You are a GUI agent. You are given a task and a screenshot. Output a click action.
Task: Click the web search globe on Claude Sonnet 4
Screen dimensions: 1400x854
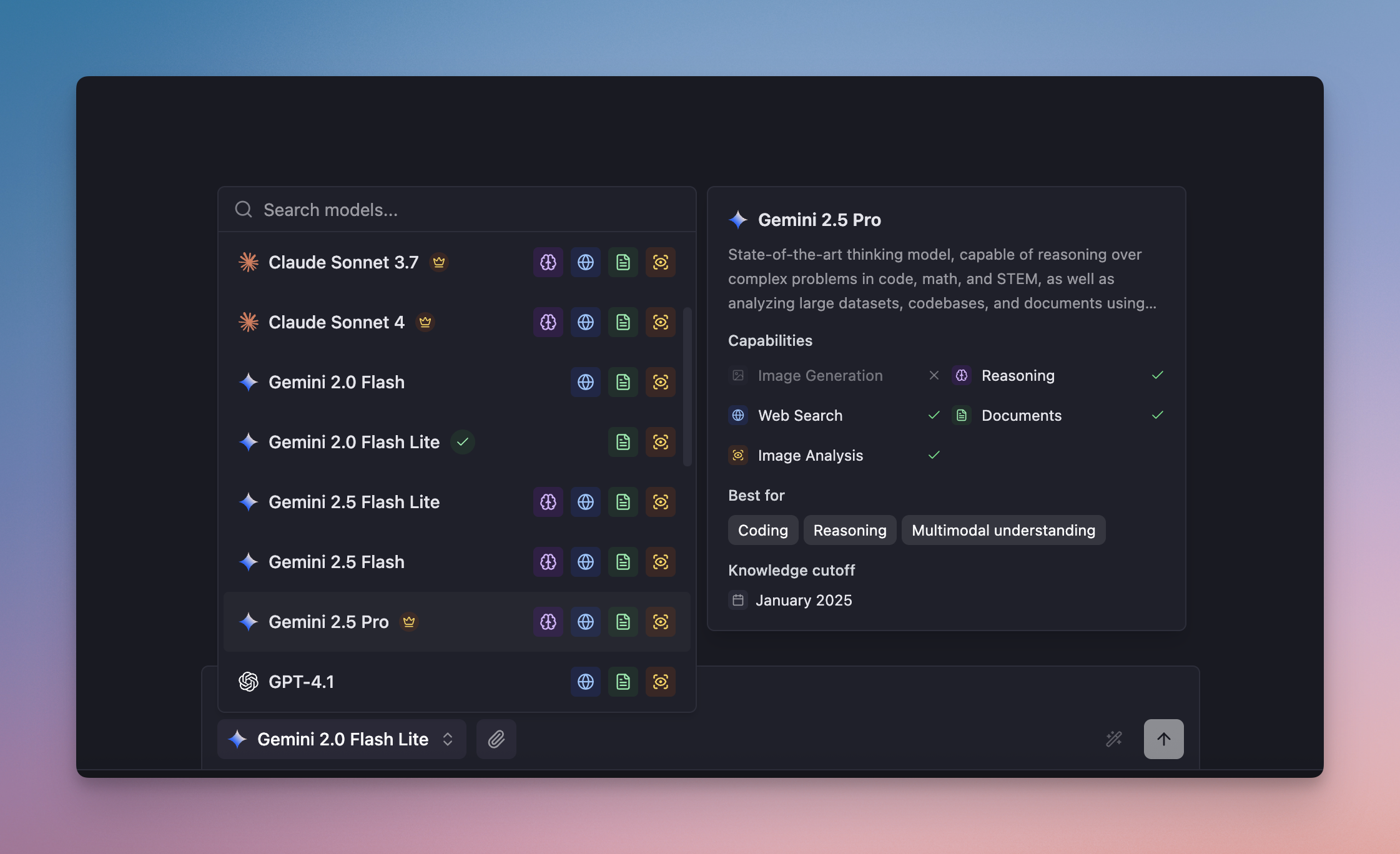click(x=586, y=322)
